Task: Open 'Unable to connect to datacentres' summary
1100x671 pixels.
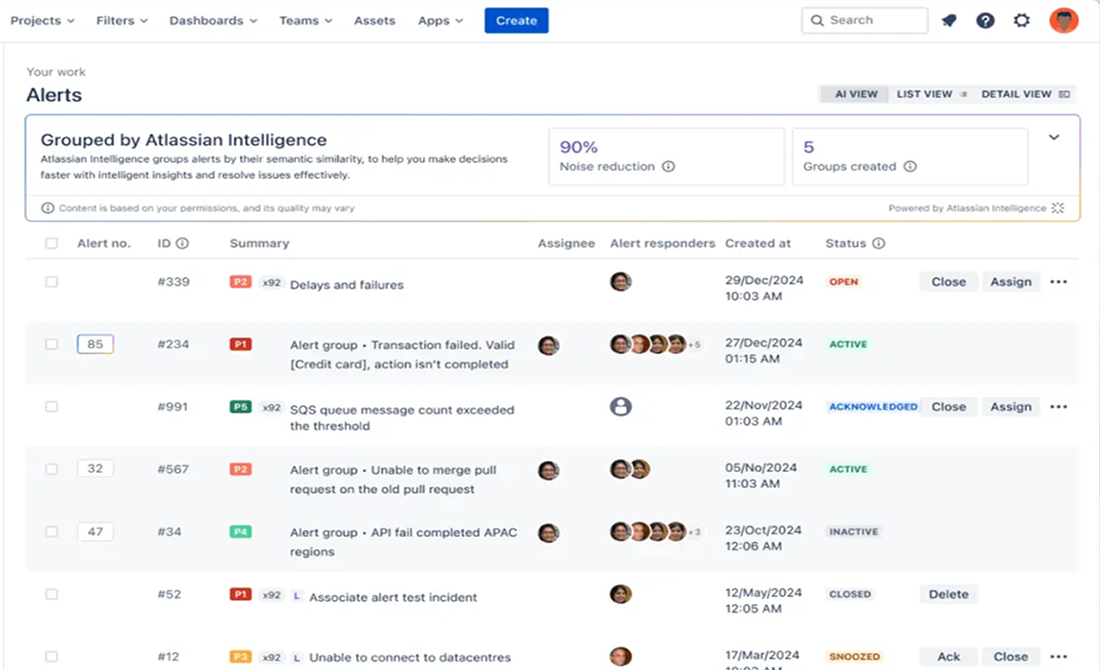Action: click(410, 658)
